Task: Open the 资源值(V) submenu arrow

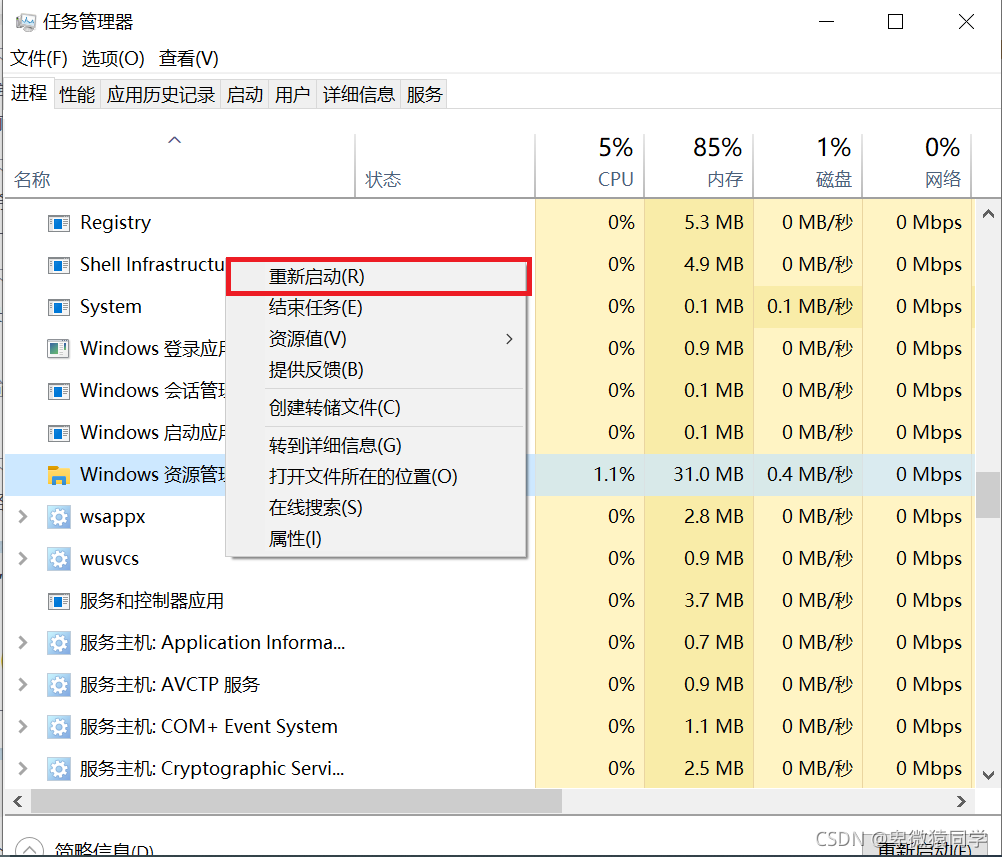Action: (x=509, y=339)
